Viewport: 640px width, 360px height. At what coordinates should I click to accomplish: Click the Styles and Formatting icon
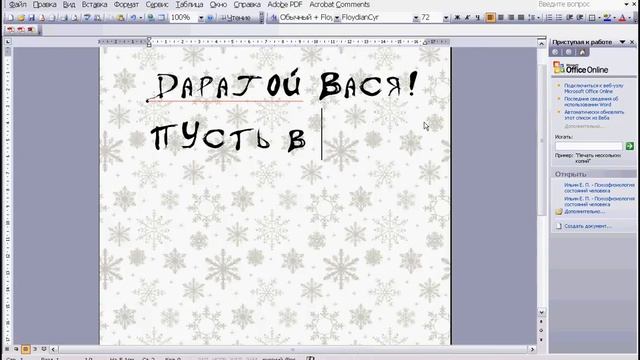274,18
